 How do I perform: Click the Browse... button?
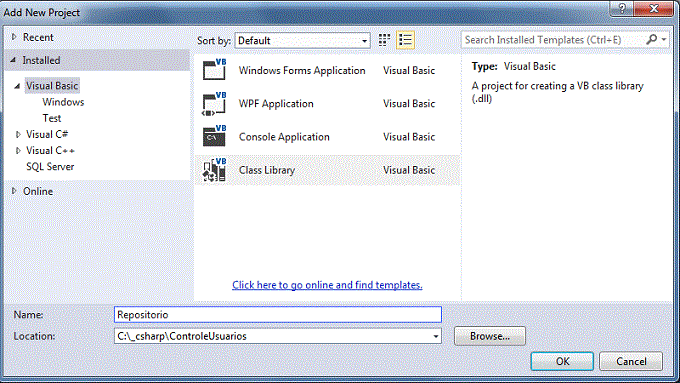(x=490, y=336)
